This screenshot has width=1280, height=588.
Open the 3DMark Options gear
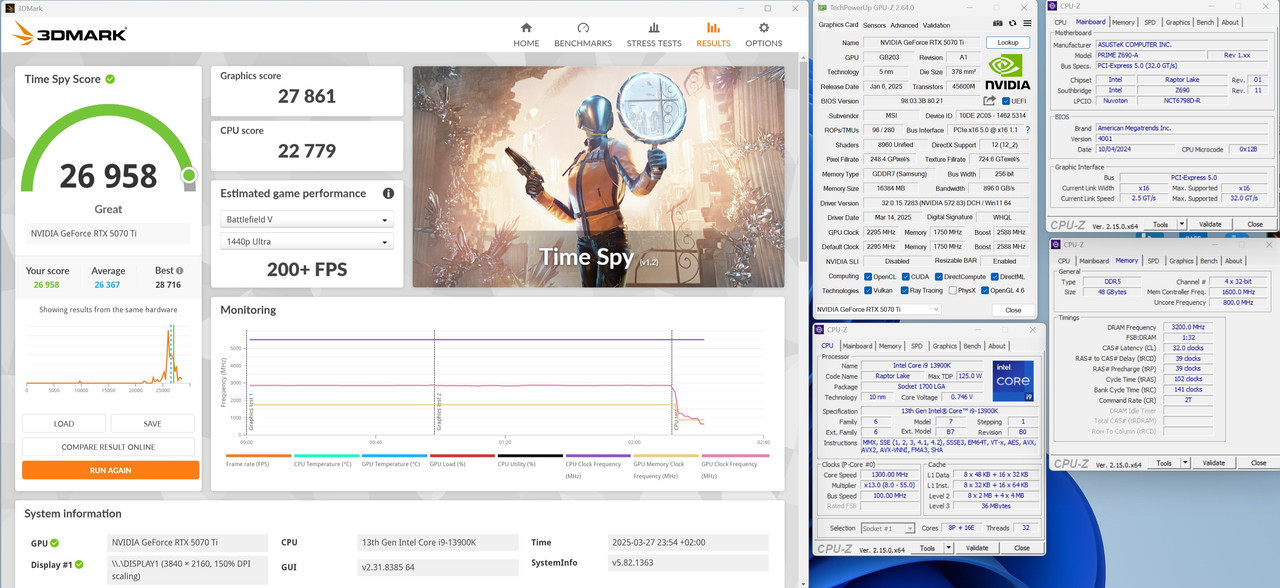click(764, 28)
